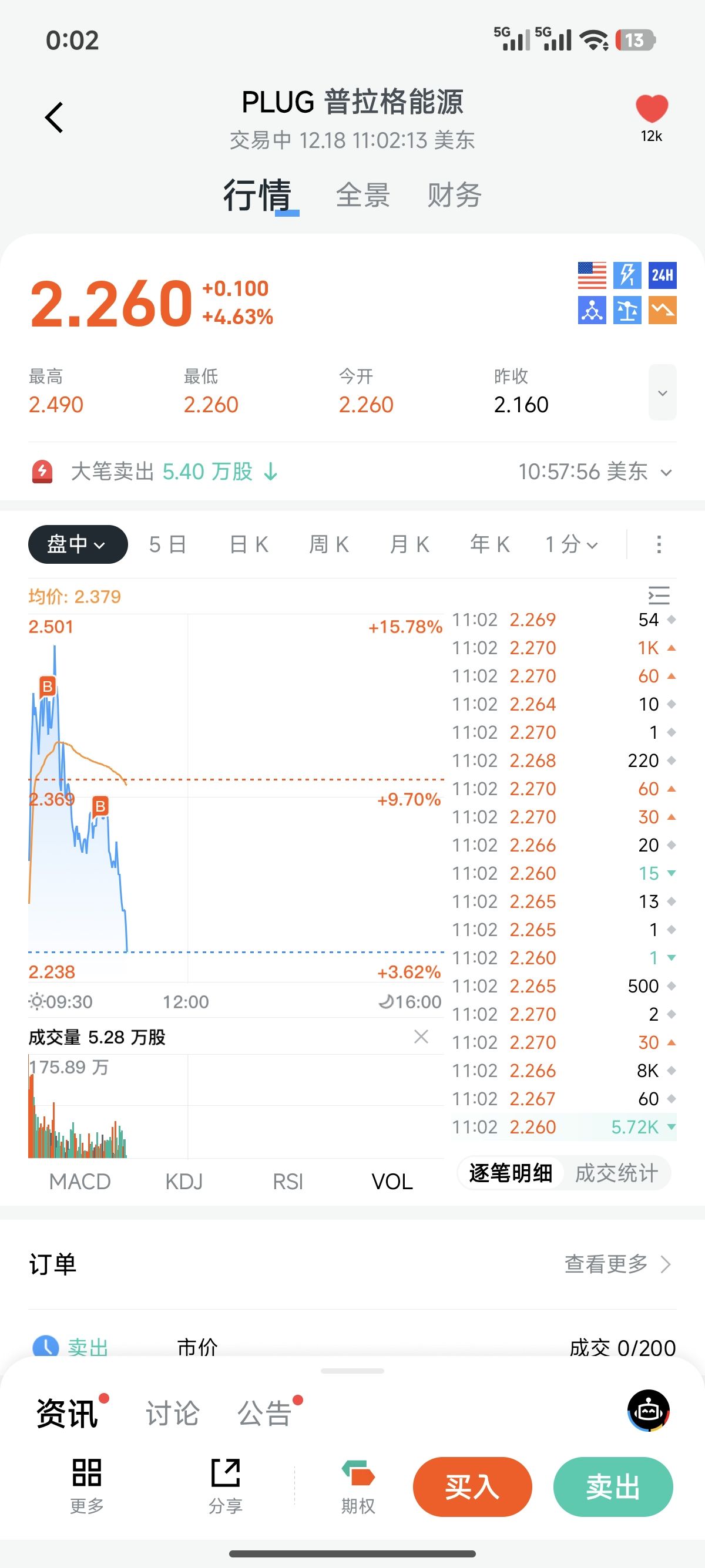Tap the trade list settings icon

[659, 595]
